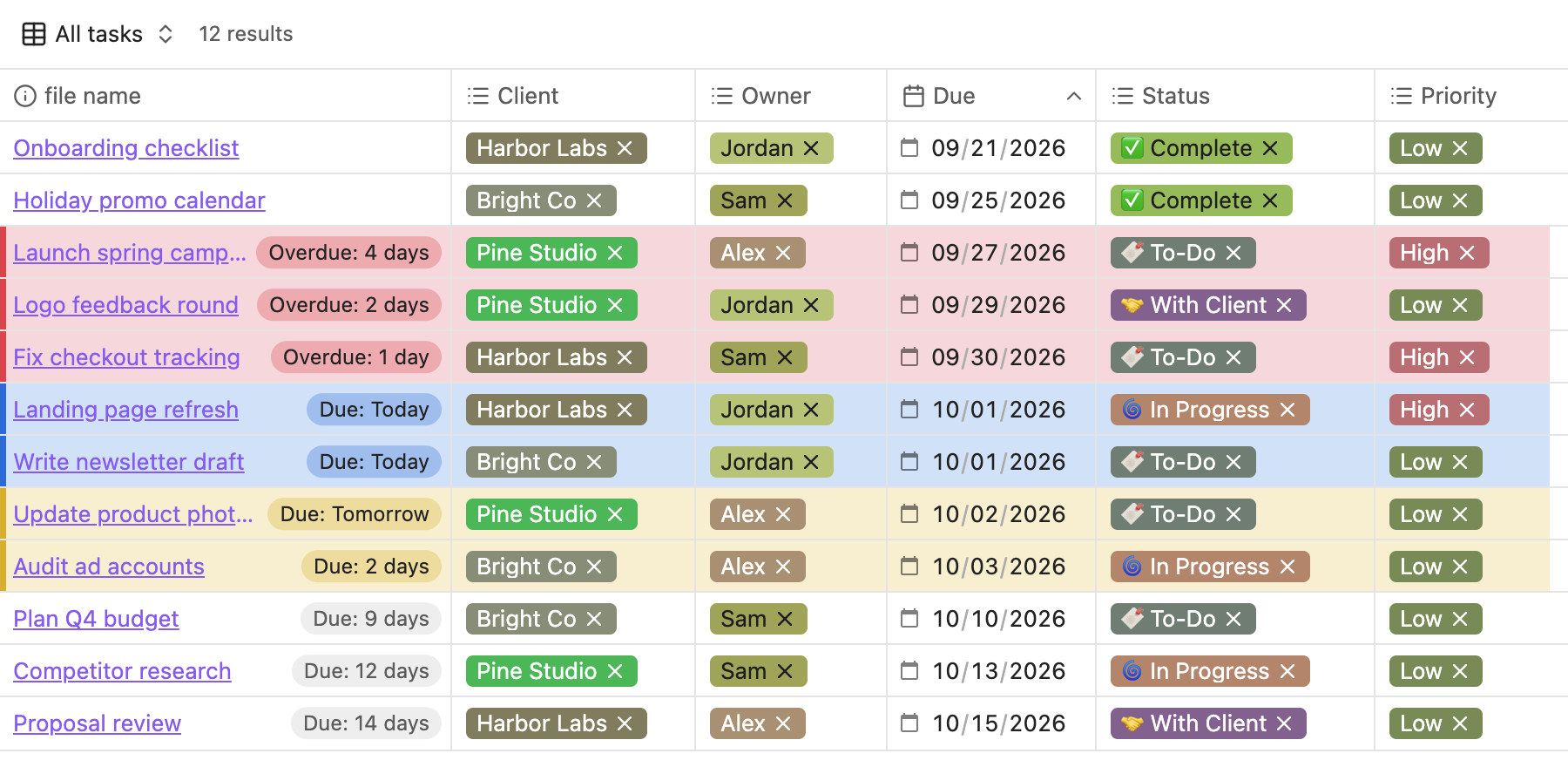The image size is (1568, 767).
Task: Open the Competitor research link
Action: point(122,671)
